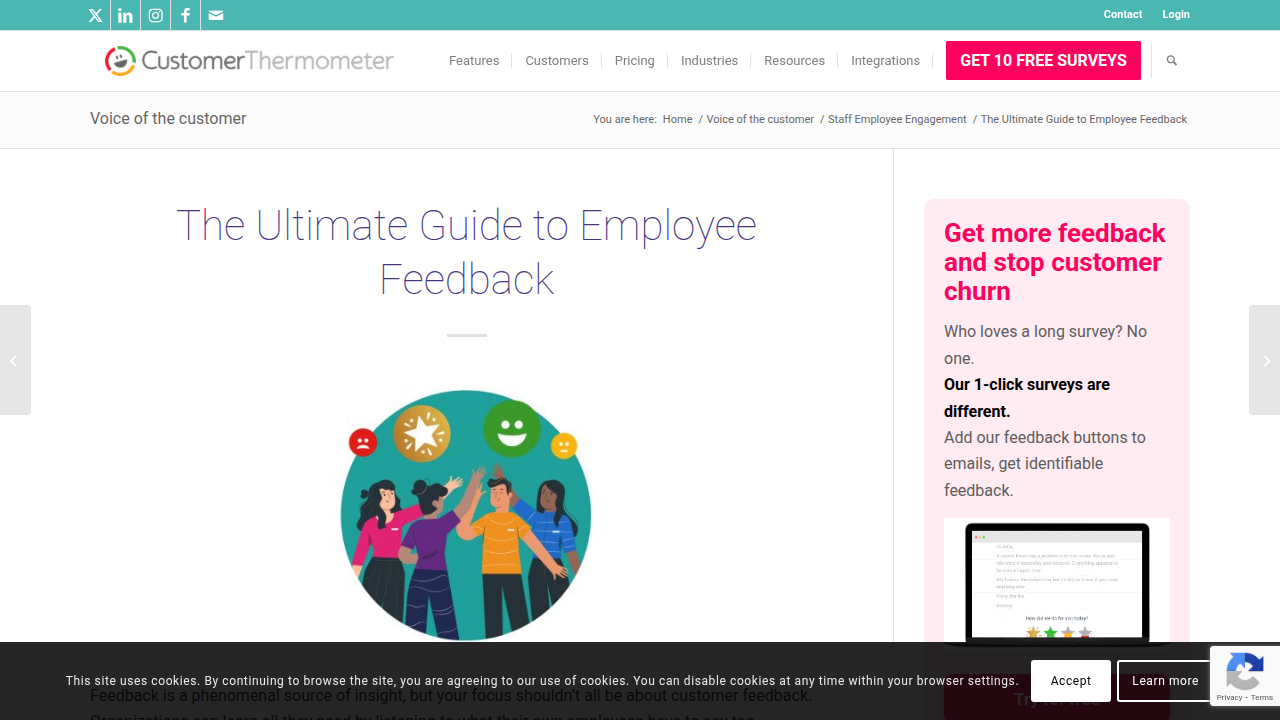Open the Resources menu

click(794, 61)
